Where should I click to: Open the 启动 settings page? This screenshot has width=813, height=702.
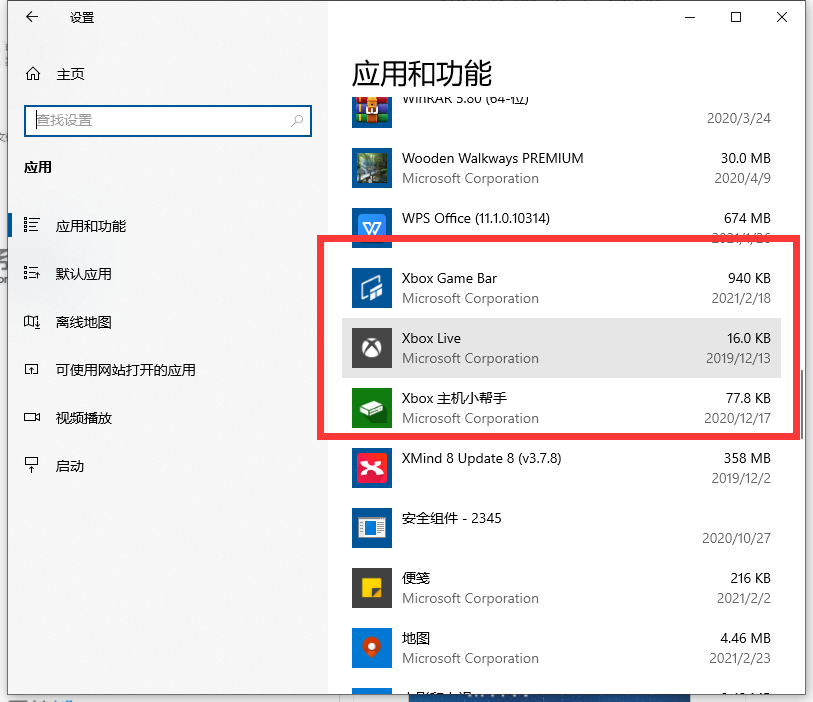click(x=69, y=466)
